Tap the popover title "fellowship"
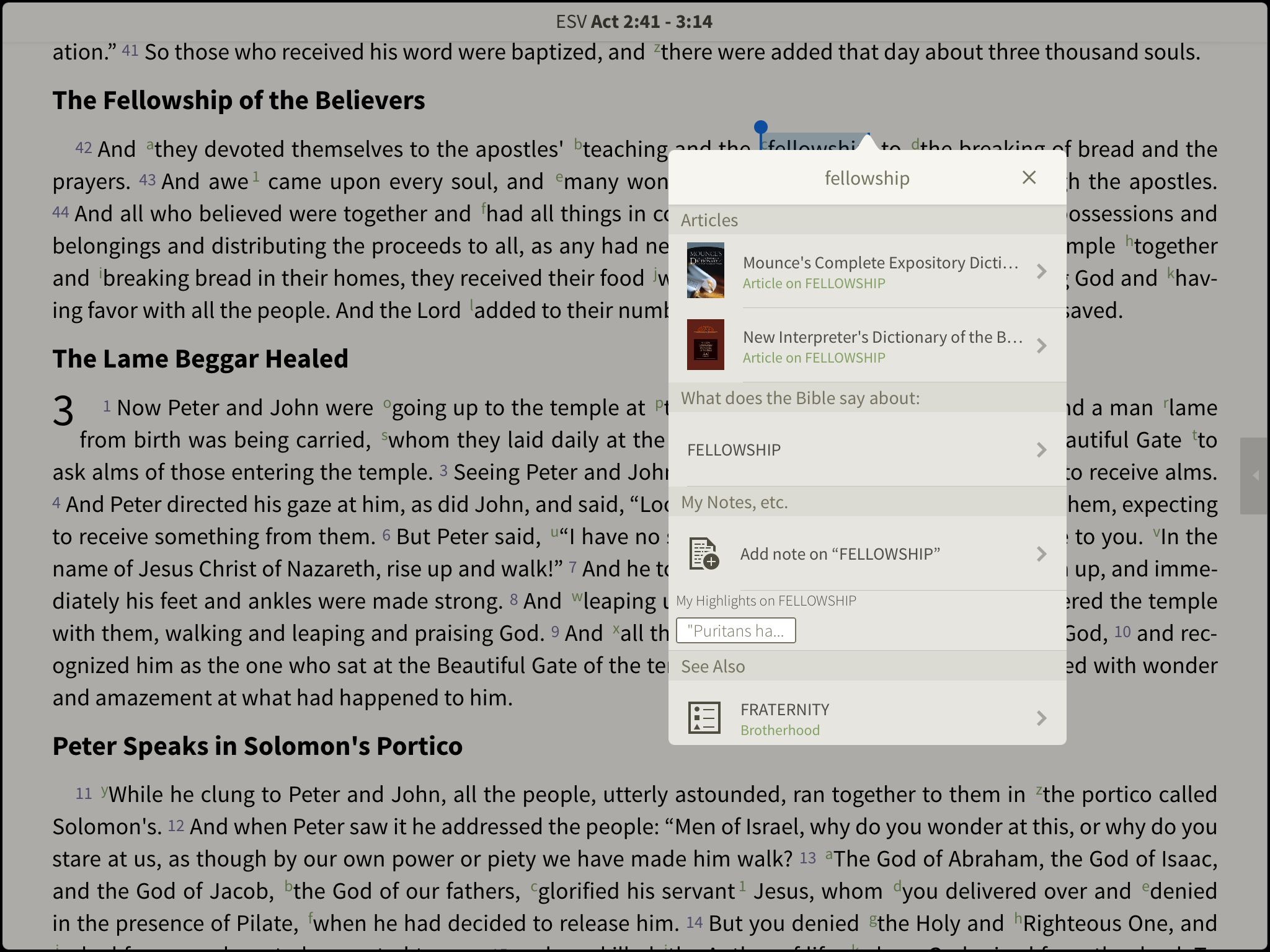The height and width of the screenshot is (952, 1270). 867,178
